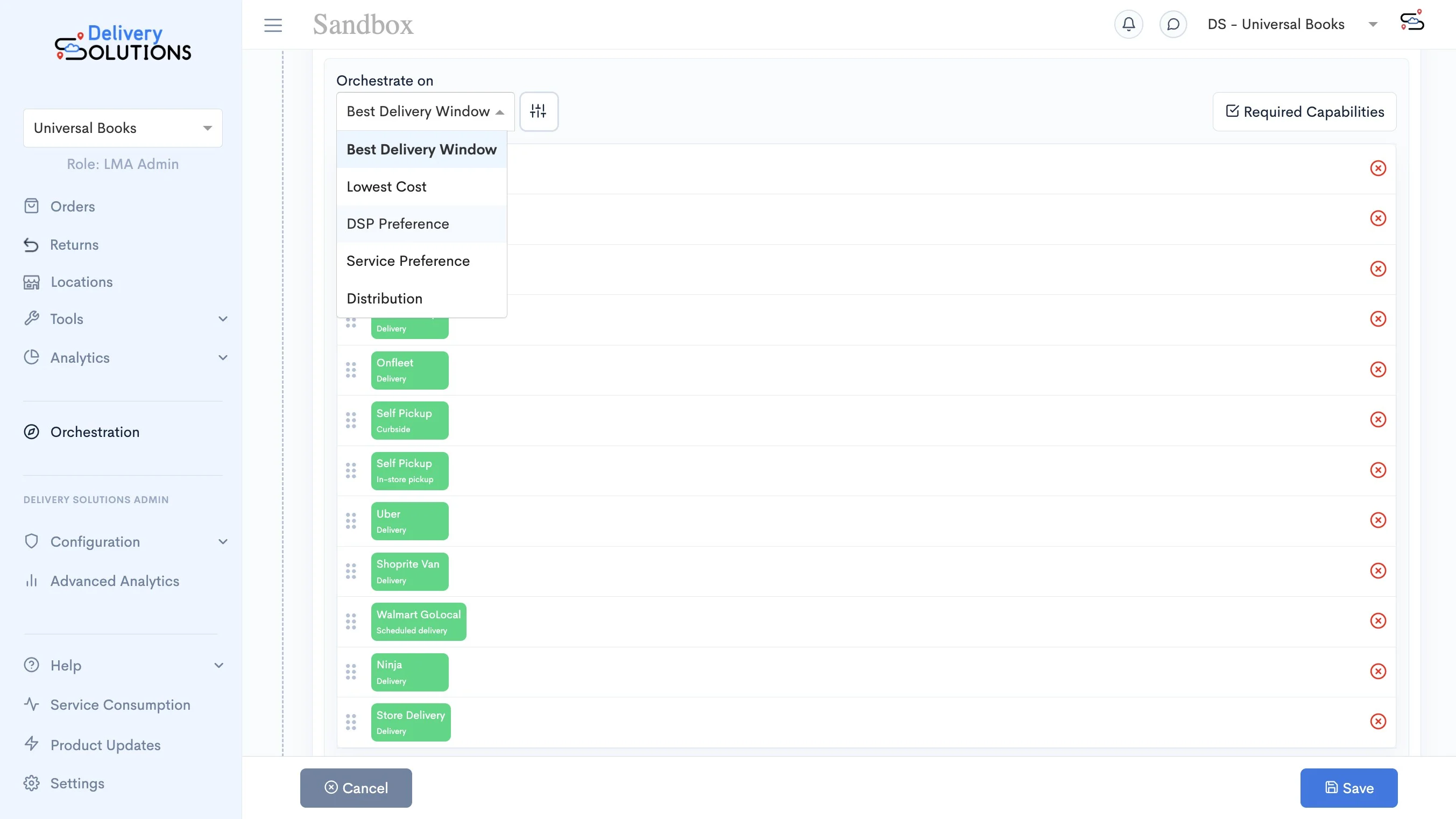Click drag handle of Self Pickup Curbside row

pos(351,420)
